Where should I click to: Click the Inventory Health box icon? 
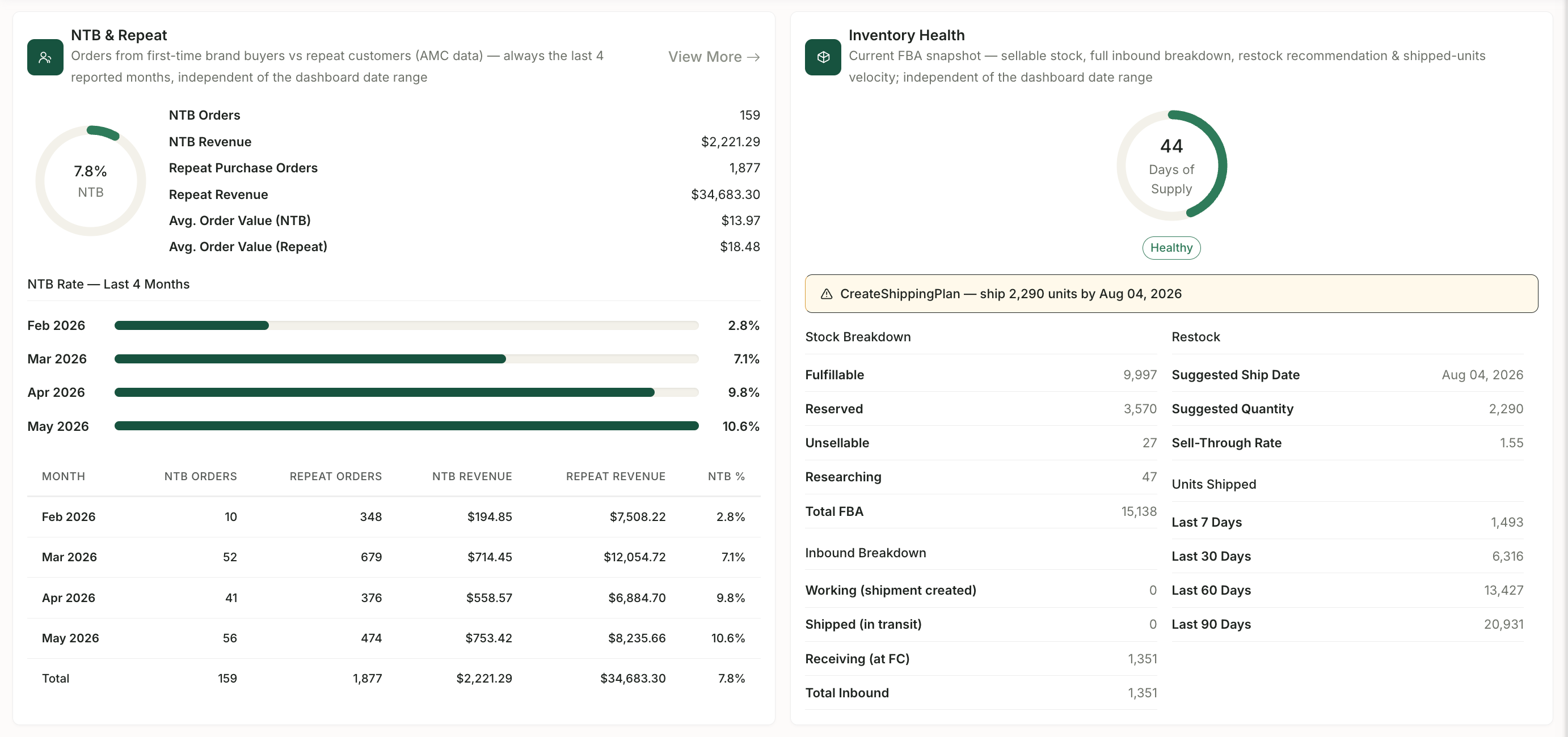tap(823, 57)
